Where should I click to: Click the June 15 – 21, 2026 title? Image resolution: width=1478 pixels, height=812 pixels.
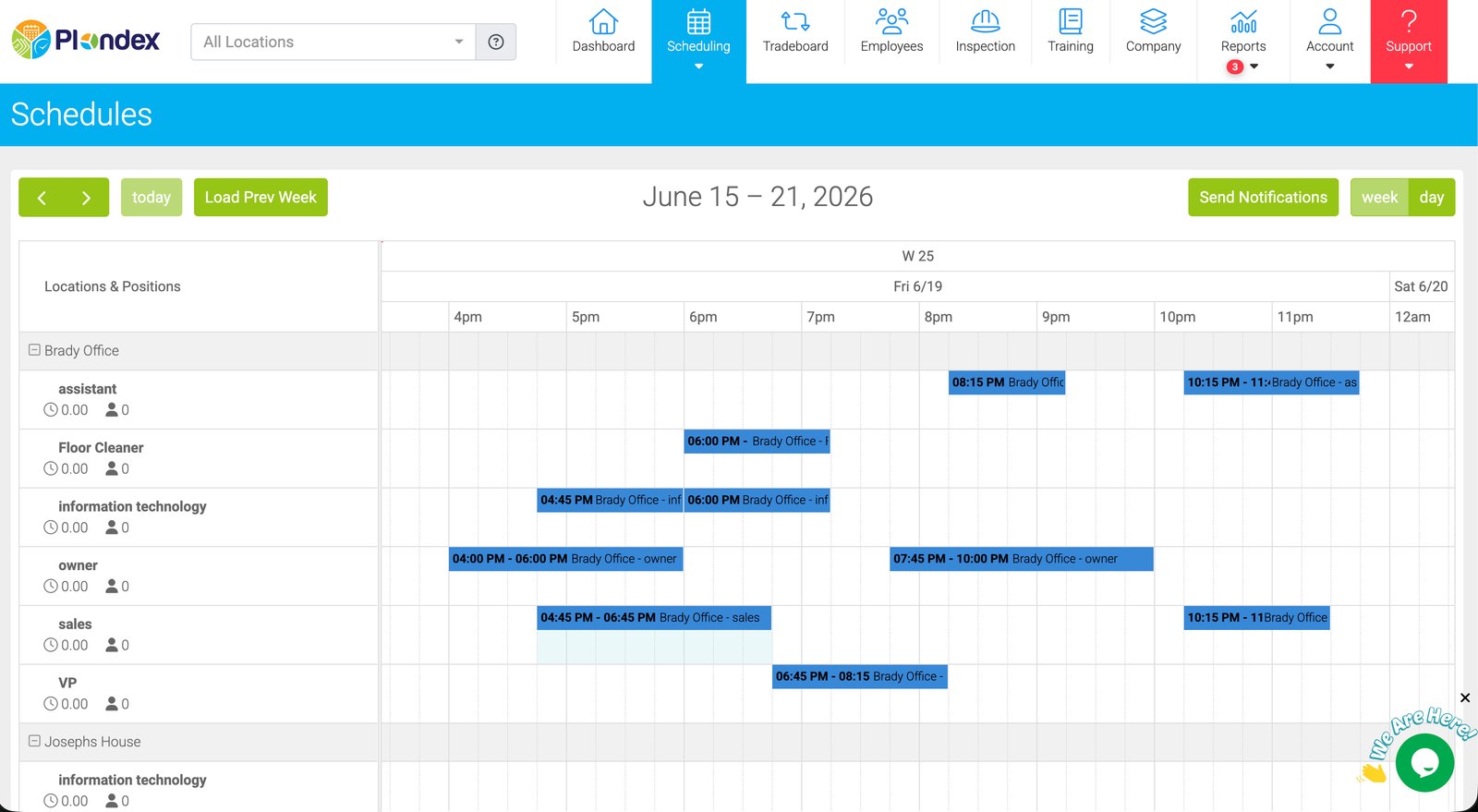[x=757, y=197]
